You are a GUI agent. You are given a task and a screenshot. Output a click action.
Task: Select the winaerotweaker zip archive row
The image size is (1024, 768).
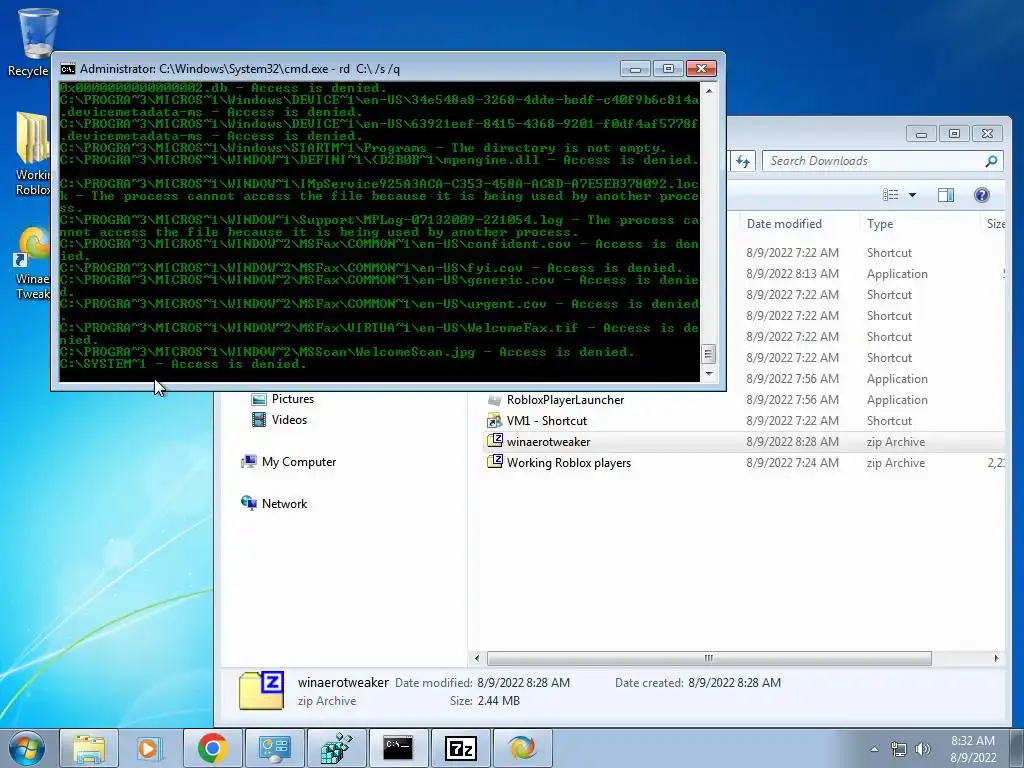click(744, 441)
